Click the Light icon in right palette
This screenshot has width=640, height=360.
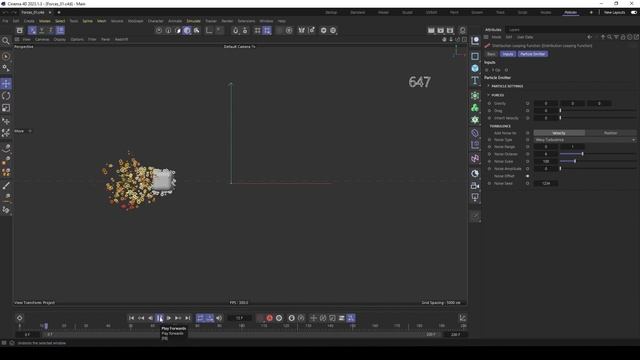(475, 198)
